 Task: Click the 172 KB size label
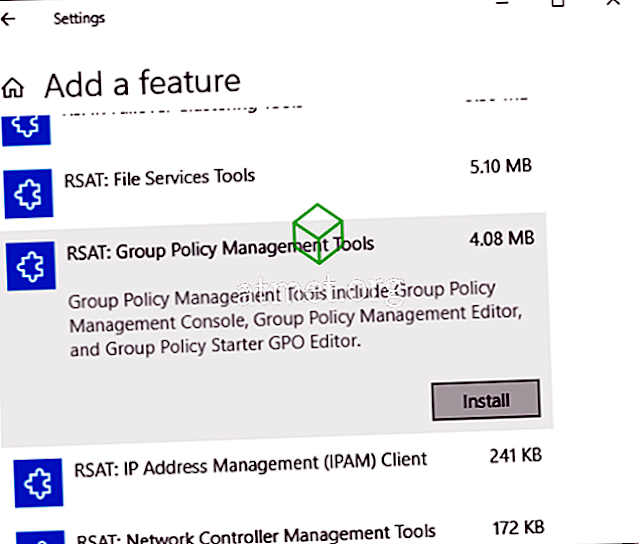[519, 528]
